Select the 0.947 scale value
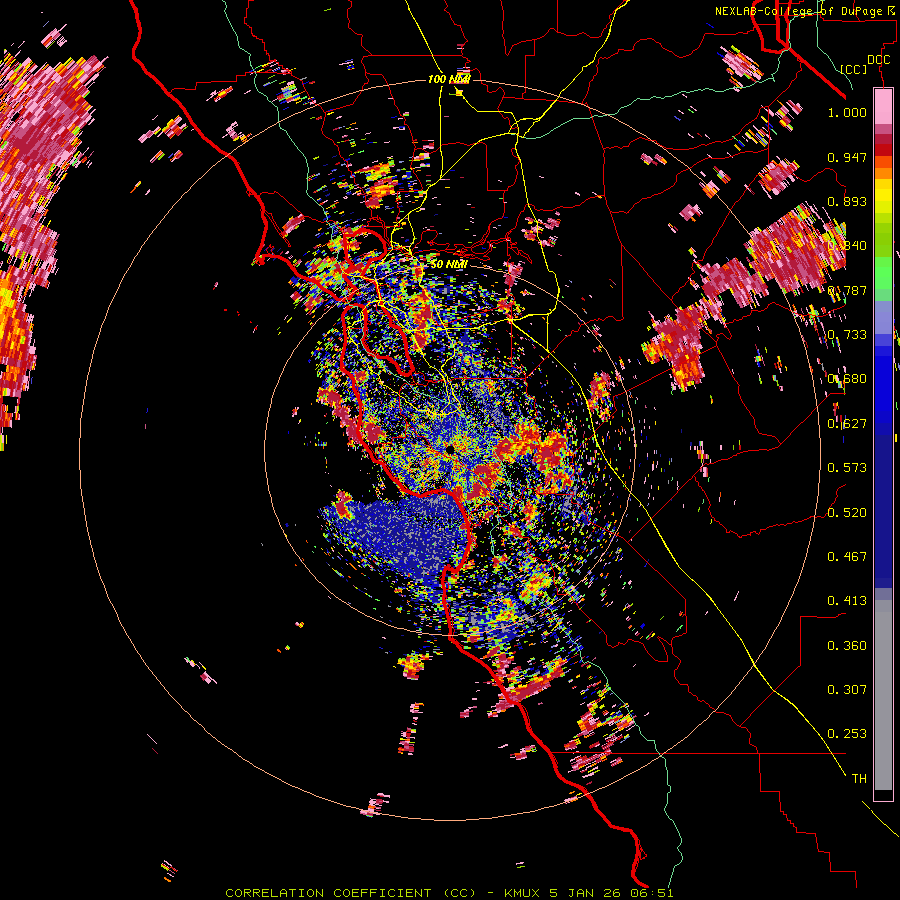 pyautogui.click(x=847, y=157)
